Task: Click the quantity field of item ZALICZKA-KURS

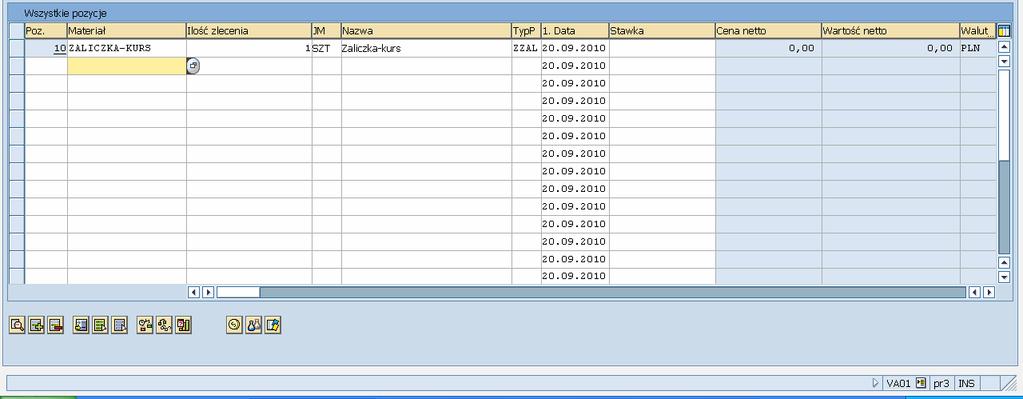Action: tap(249, 48)
